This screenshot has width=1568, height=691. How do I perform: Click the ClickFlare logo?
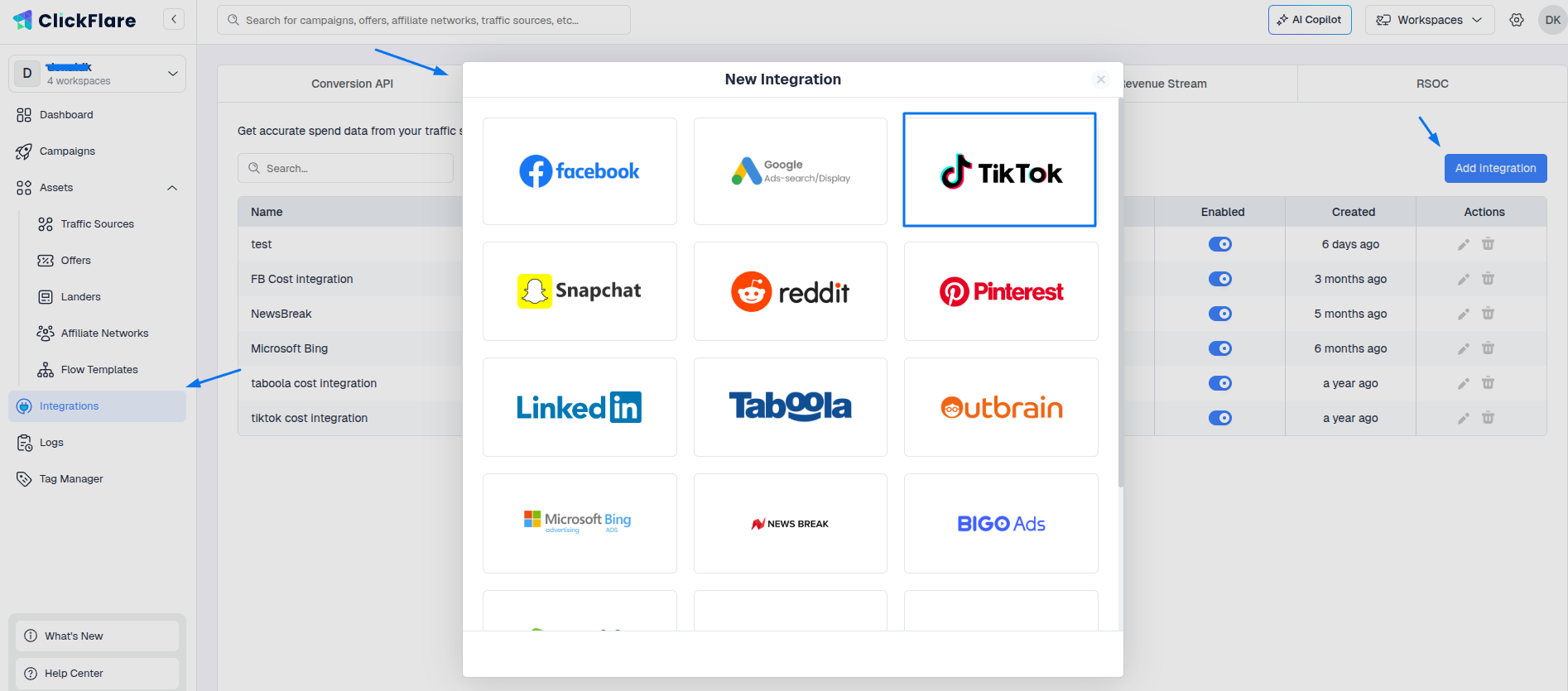75,20
